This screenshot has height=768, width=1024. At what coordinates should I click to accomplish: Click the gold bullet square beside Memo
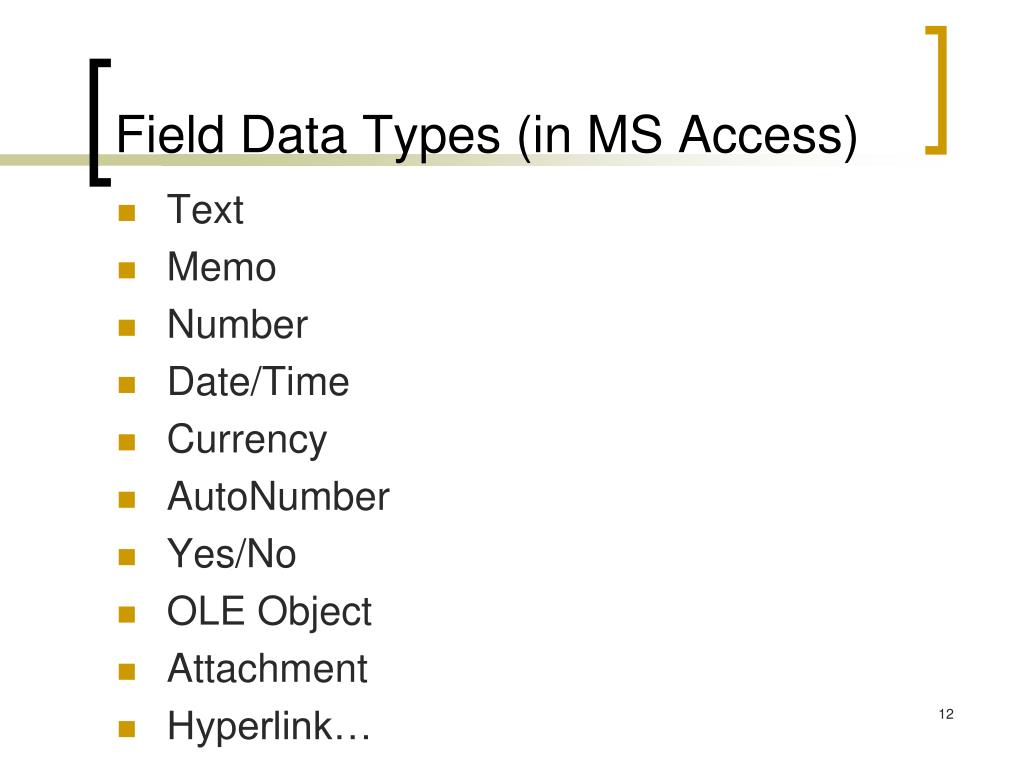(x=127, y=270)
